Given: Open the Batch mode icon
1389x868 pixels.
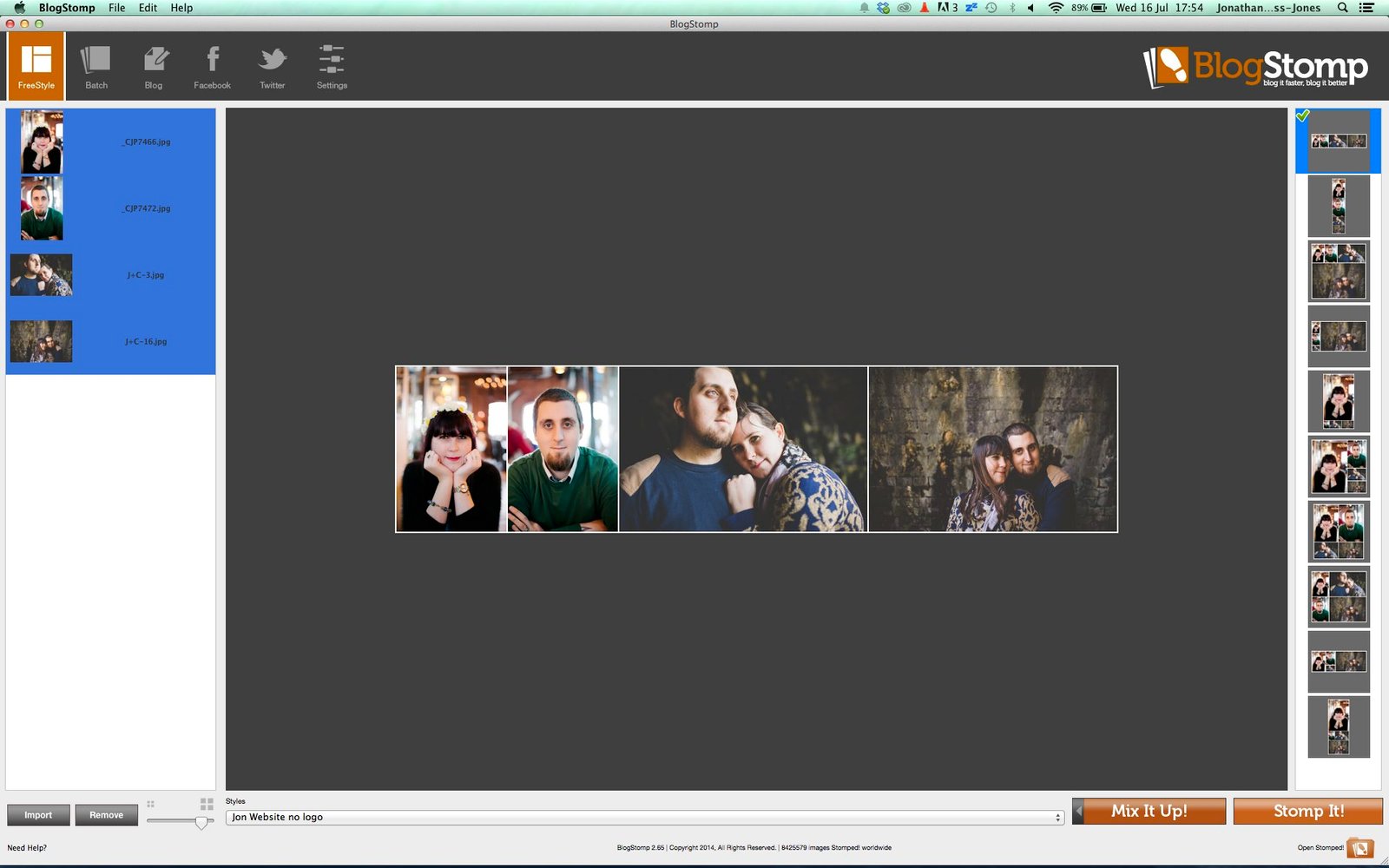Looking at the screenshot, I should point(95,65).
